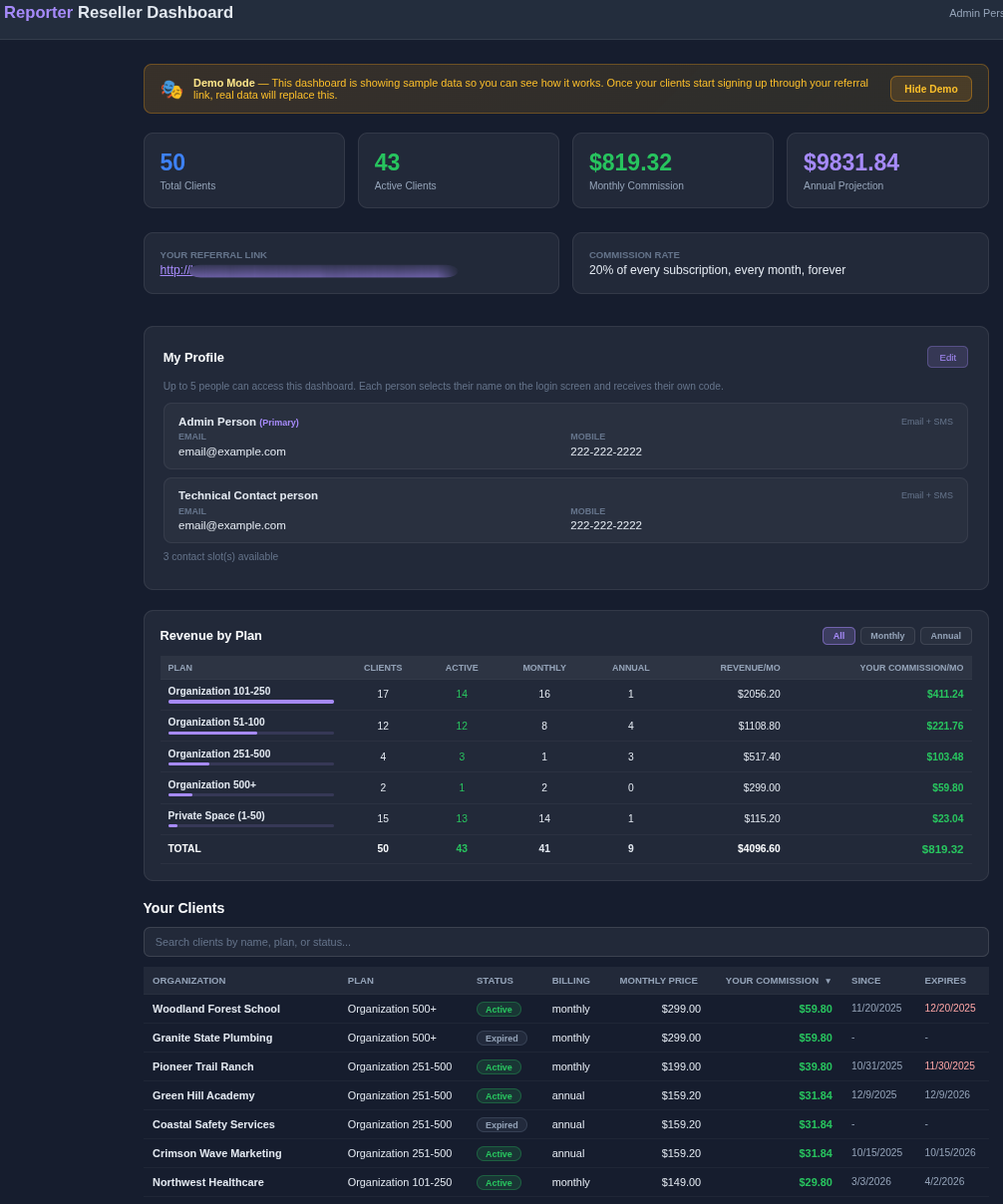Click the Active status badge for Woodland Forest School
This screenshot has height=1204, width=1003.
click(499, 1009)
